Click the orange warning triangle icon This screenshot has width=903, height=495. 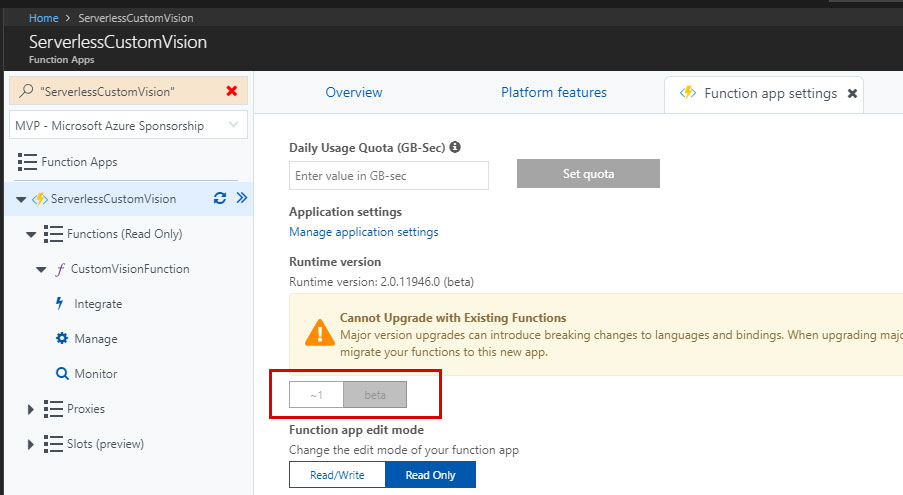tap(320, 332)
